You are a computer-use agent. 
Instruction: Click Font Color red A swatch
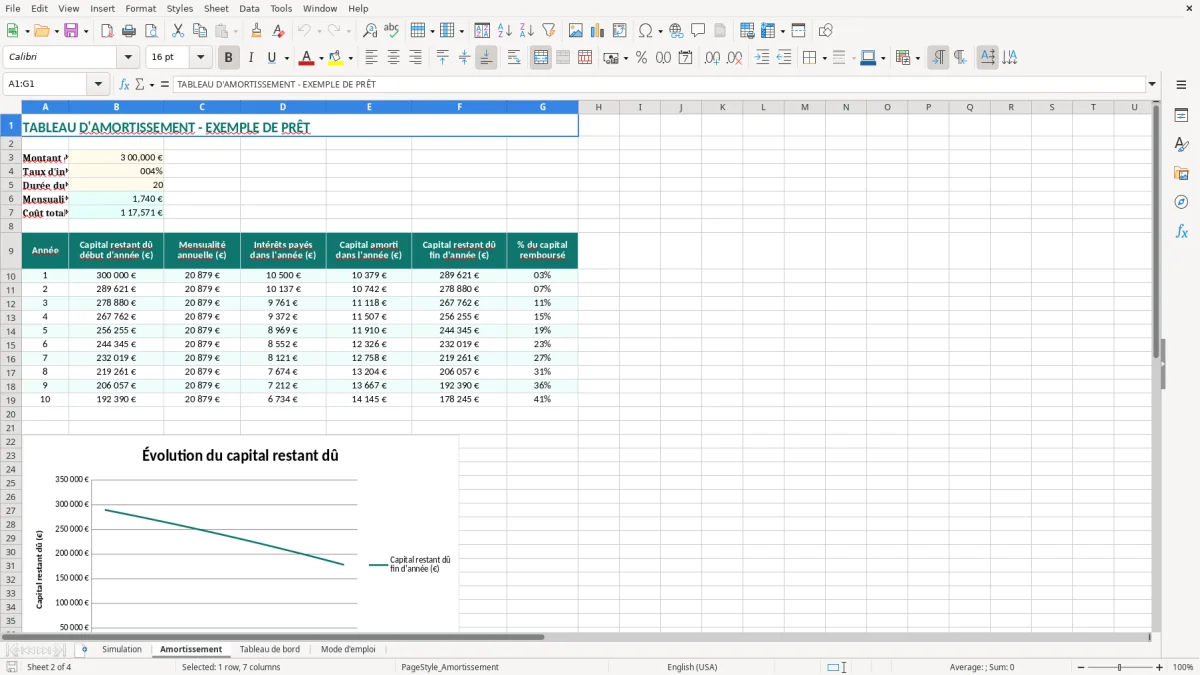click(307, 58)
